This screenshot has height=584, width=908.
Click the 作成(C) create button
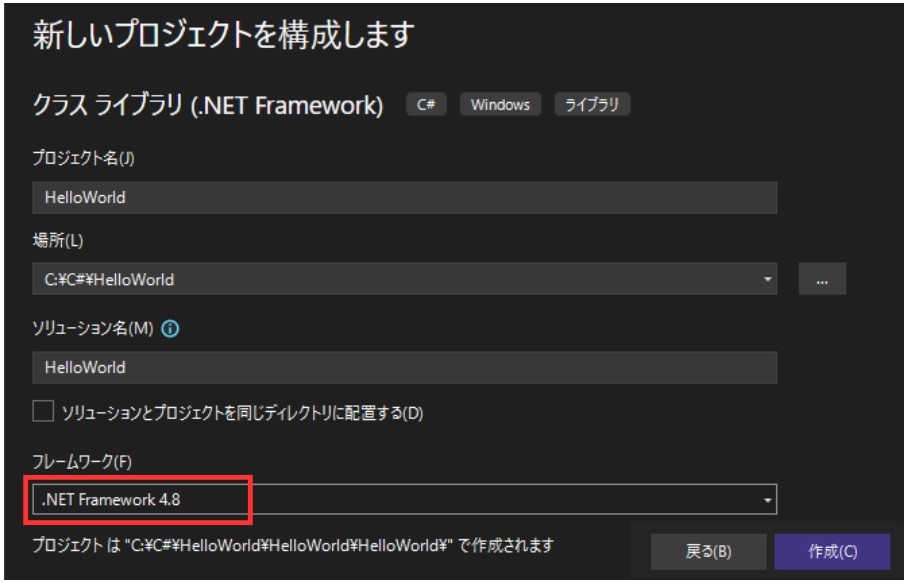[x=832, y=552]
